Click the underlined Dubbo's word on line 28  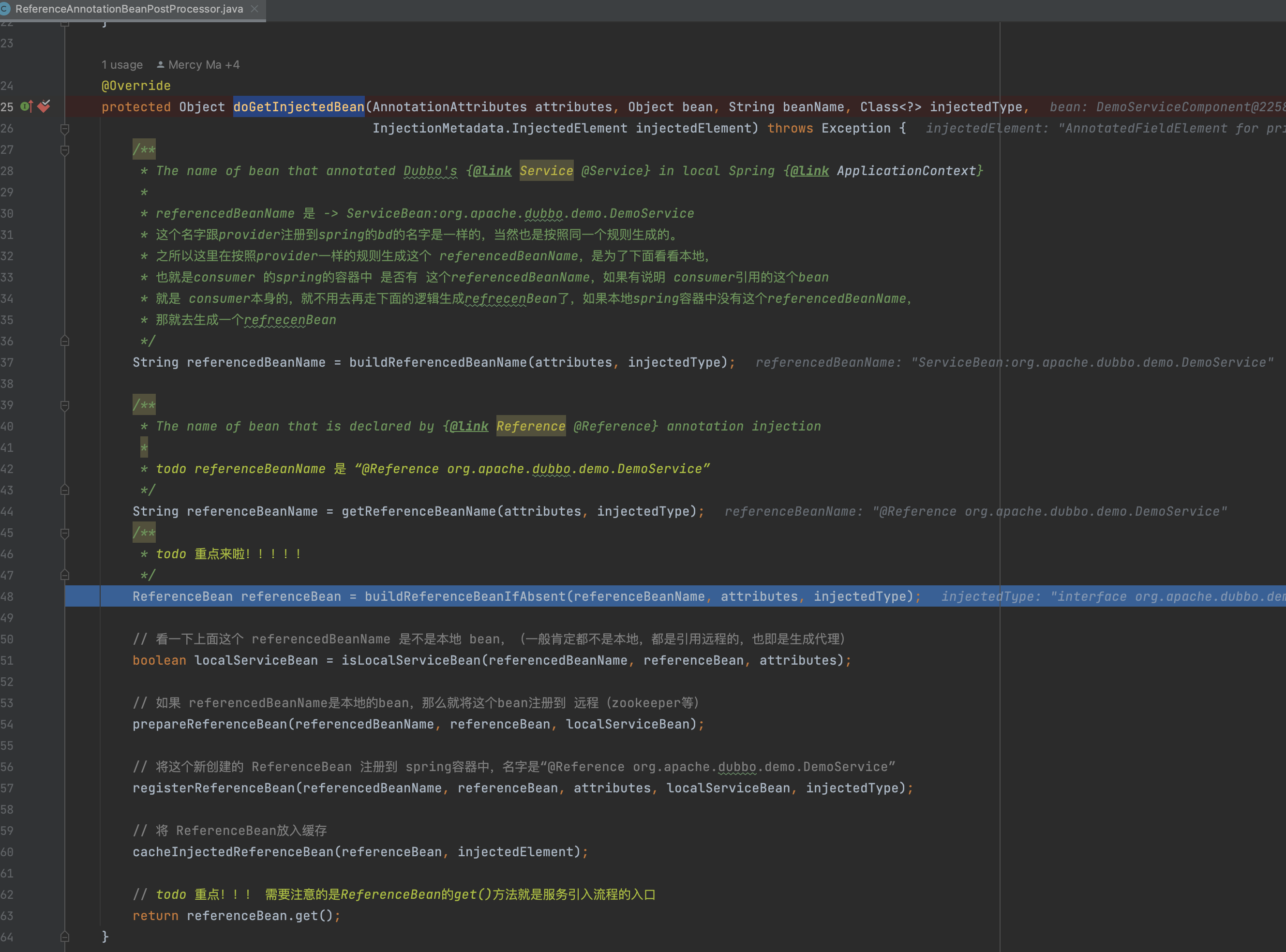click(x=430, y=171)
